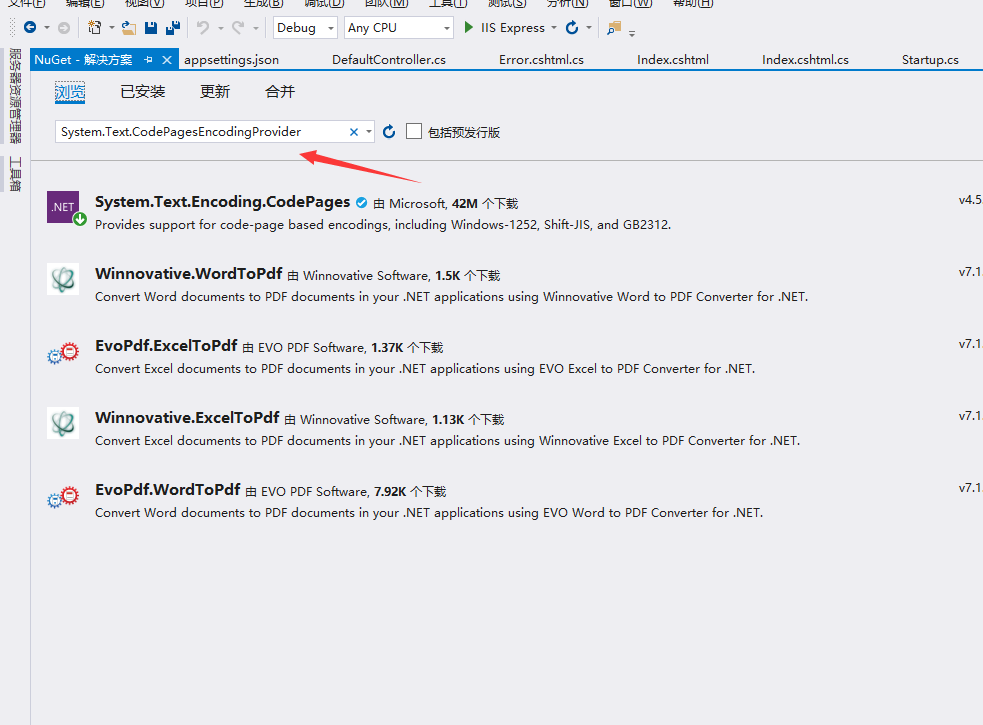
Task: Select the System.Text.Encoding.CodePages package title
Action: coord(223,201)
